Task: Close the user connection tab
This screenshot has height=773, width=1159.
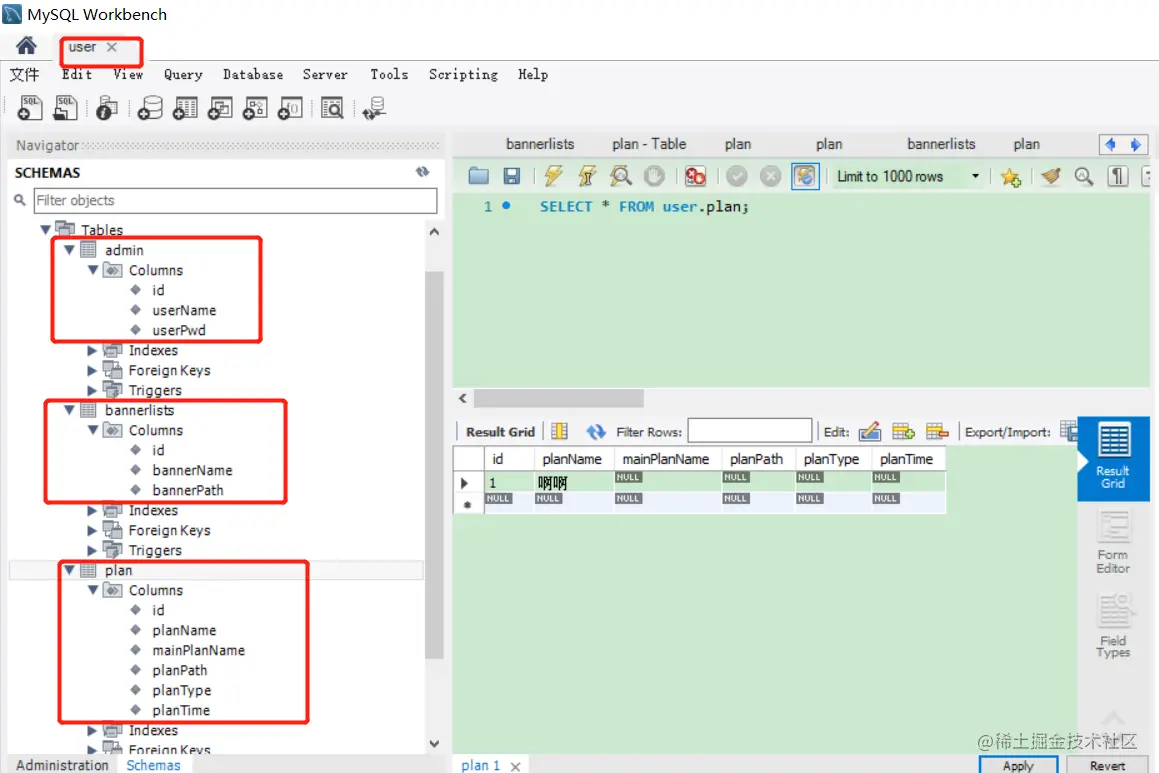Action: pos(112,47)
